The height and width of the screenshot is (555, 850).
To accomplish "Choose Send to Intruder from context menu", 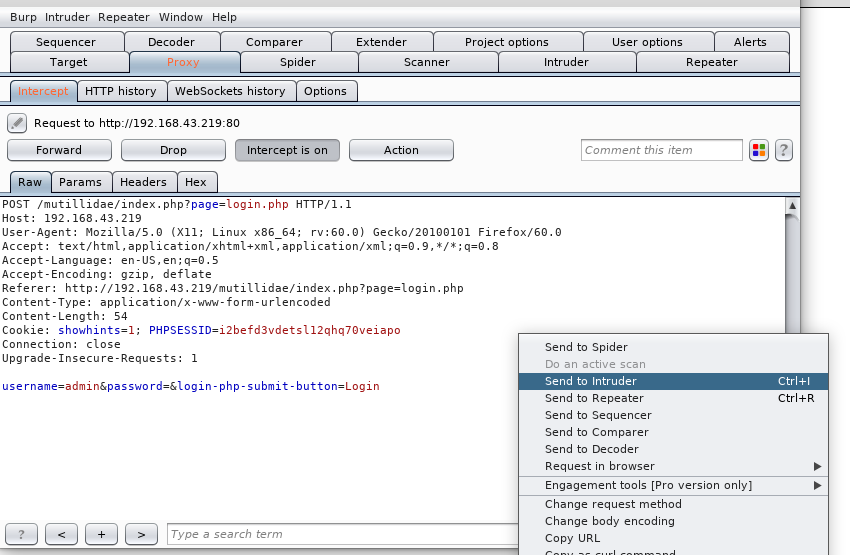I will pyautogui.click(x=673, y=381).
